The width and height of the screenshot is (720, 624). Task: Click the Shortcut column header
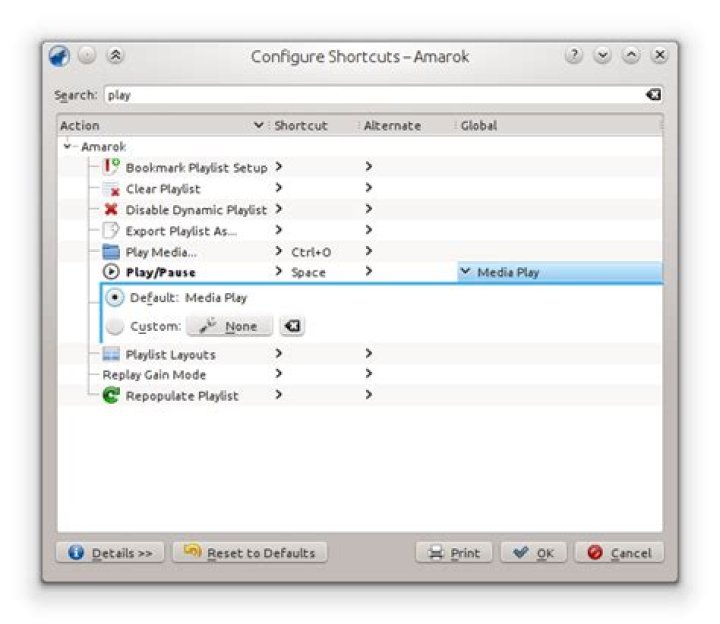point(313,125)
